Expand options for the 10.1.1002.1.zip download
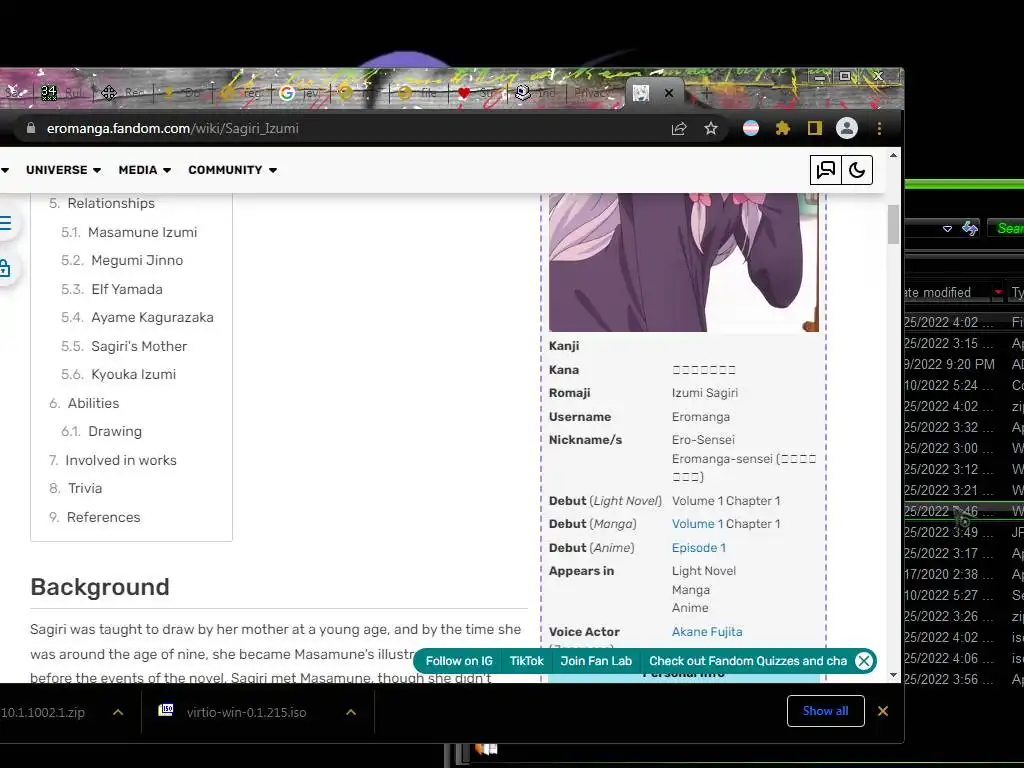Image resolution: width=1024 pixels, height=768 pixels. (118, 712)
